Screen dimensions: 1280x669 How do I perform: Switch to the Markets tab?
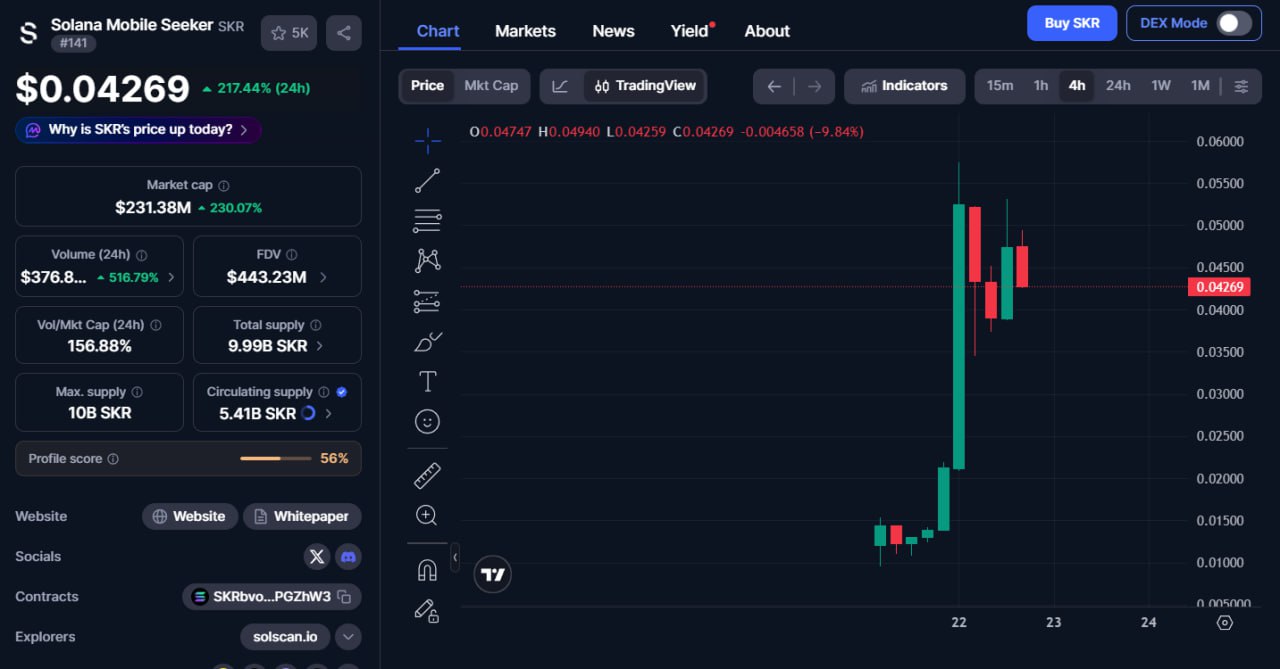pos(525,31)
